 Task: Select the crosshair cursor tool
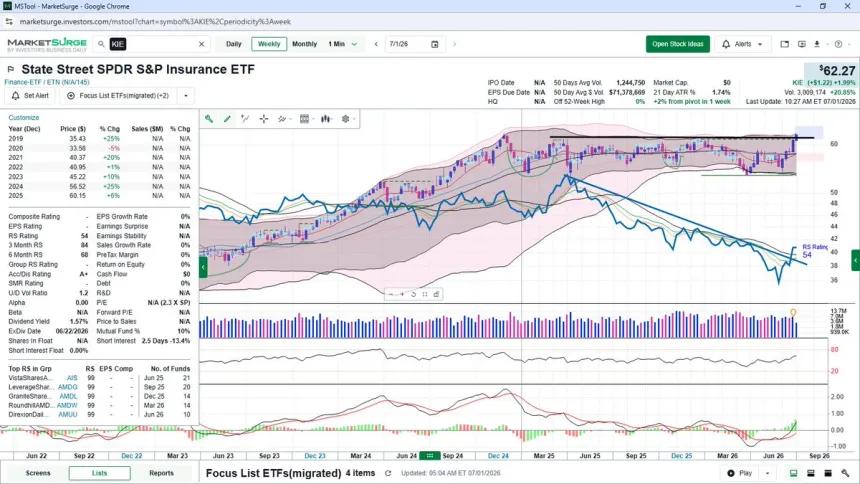tap(264, 119)
